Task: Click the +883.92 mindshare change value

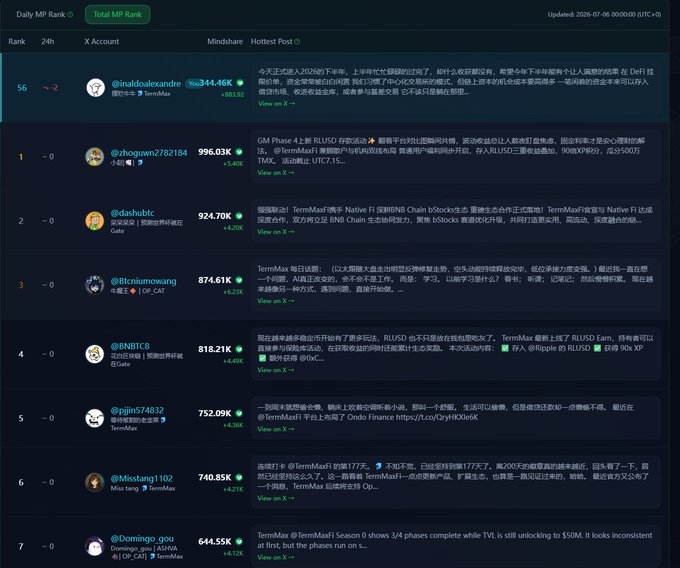Action: point(232,95)
